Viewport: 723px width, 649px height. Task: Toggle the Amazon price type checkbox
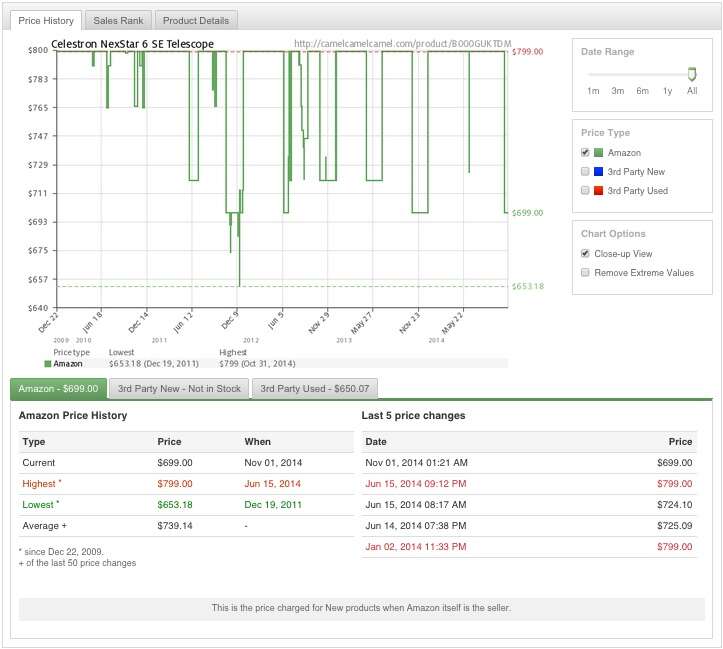(585, 153)
